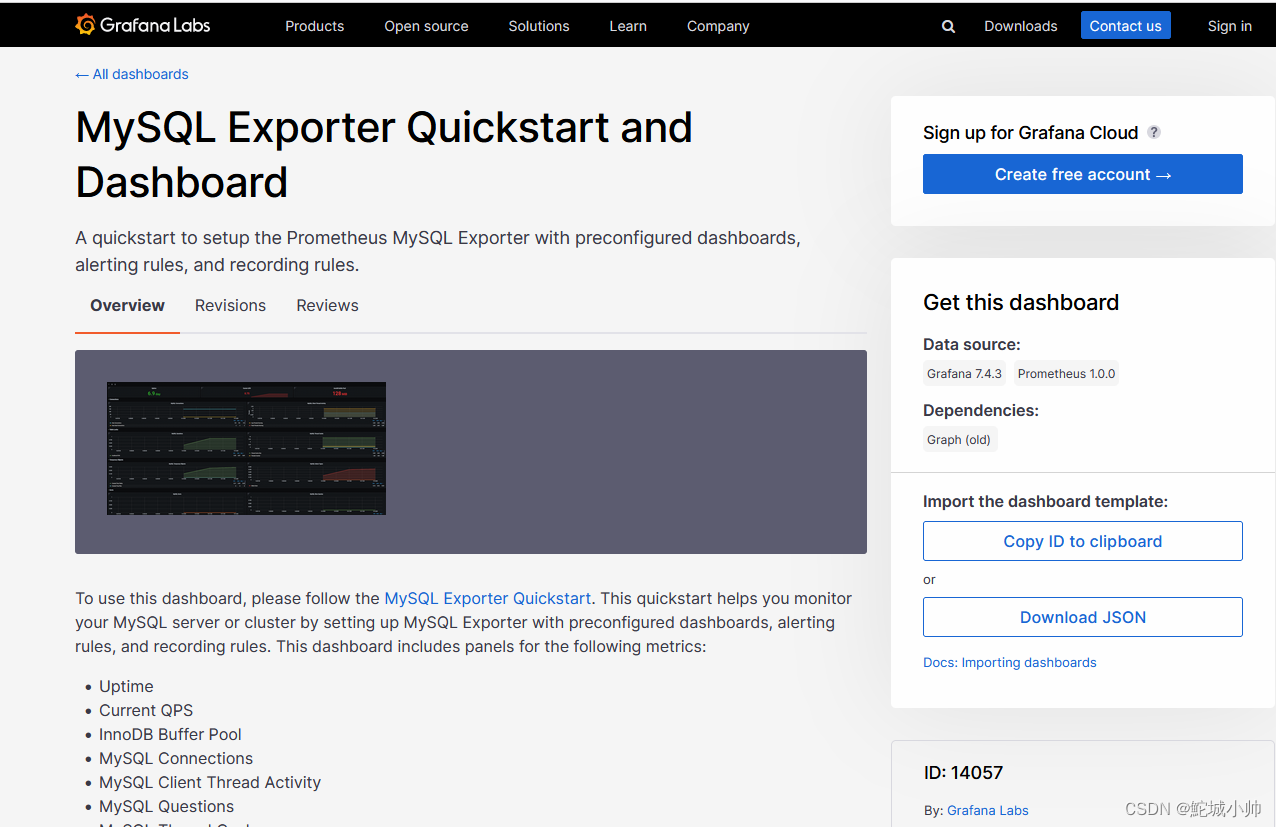Switch to the Revisions tab
The width and height of the screenshot is (1276, 827).
230,306
